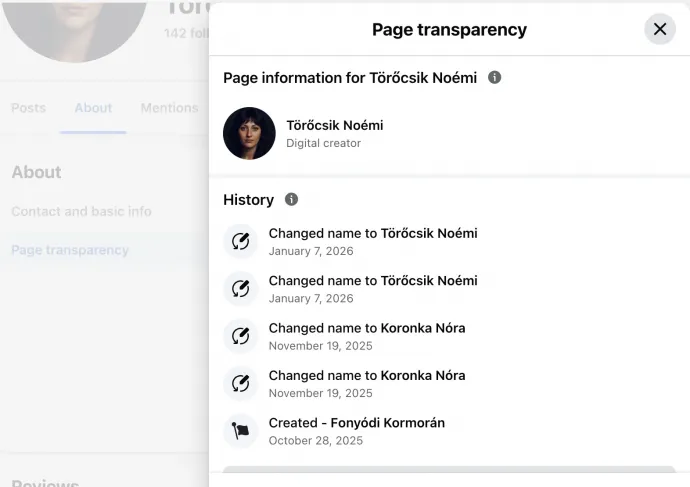Click the Created - Fonyódi Kormorán entry
The image size is (690, 487).
356,423
